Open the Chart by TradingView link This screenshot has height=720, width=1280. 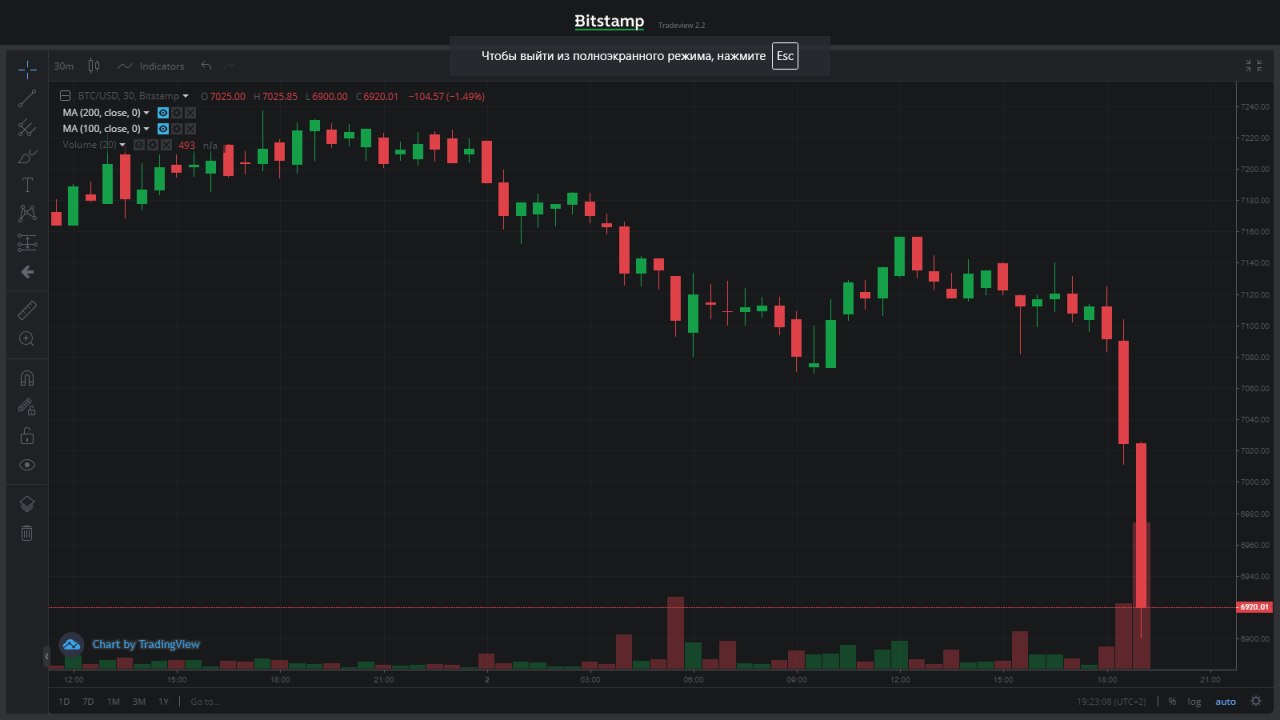pos(146,644)
